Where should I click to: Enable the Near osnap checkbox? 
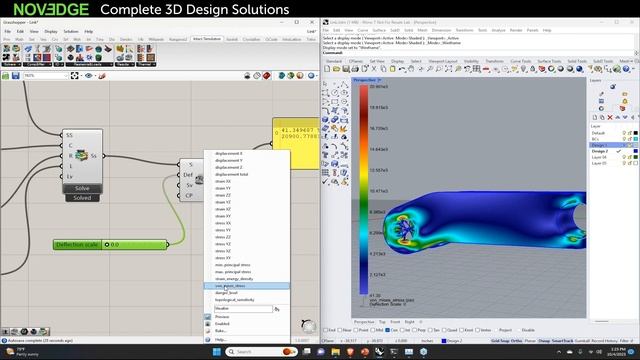click(340, 330)
